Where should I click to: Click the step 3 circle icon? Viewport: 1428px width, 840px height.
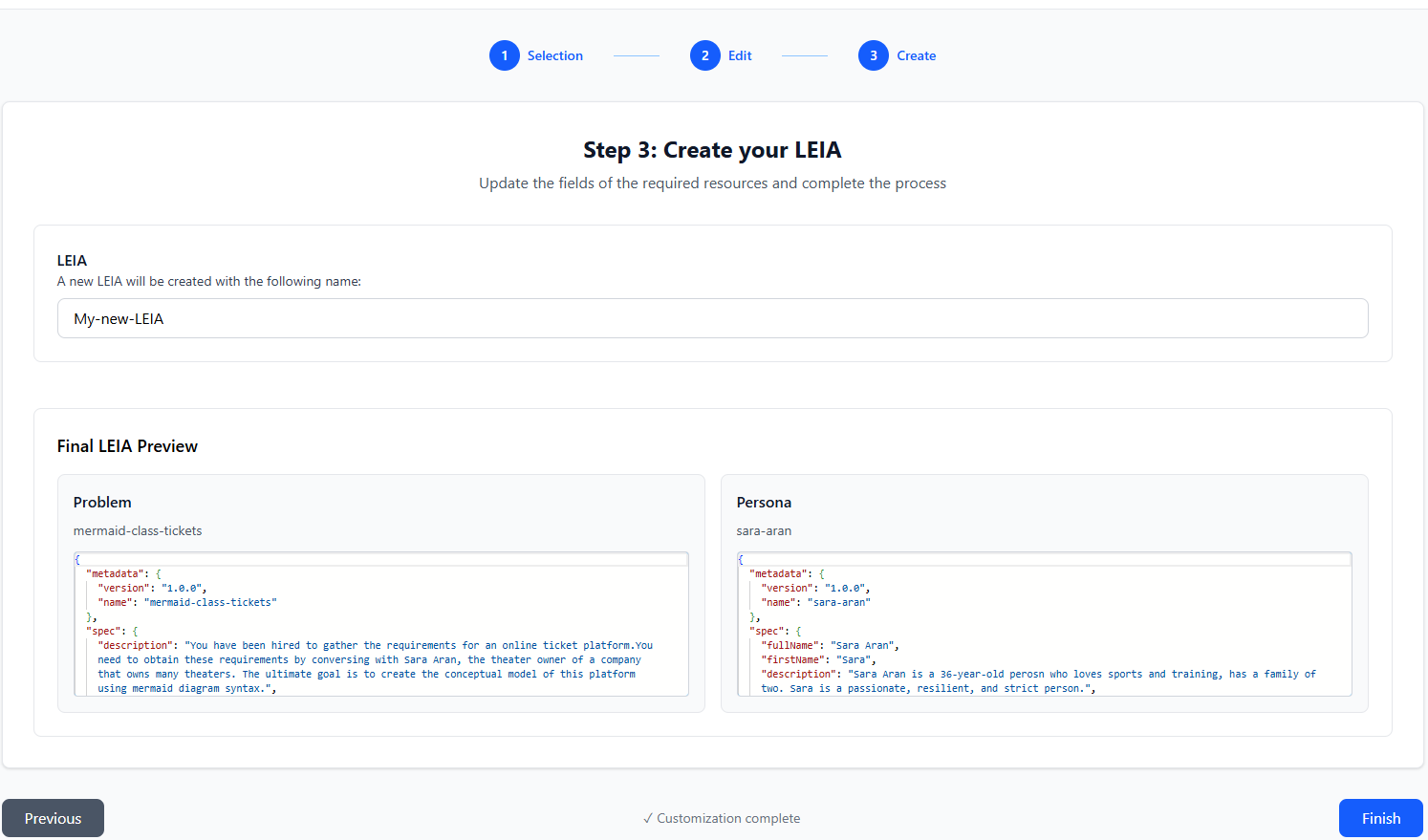click(873, 55)
